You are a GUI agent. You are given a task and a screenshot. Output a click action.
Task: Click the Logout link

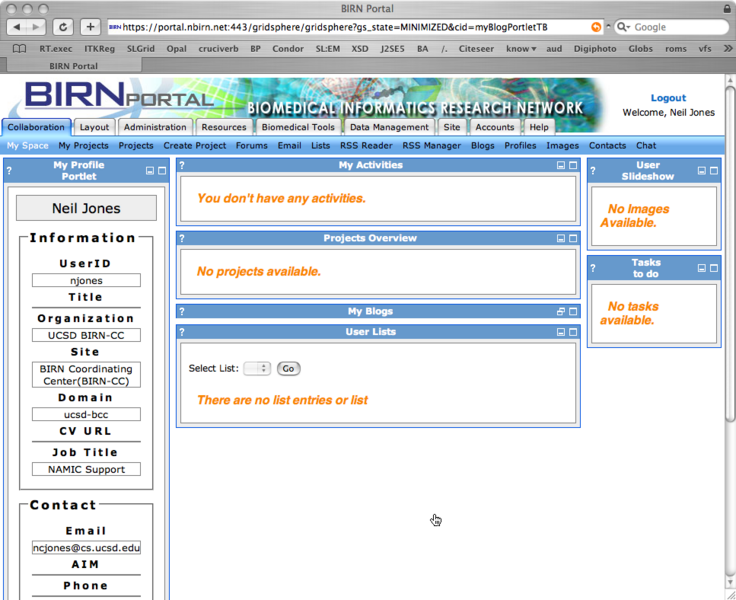tap(668, 98)
